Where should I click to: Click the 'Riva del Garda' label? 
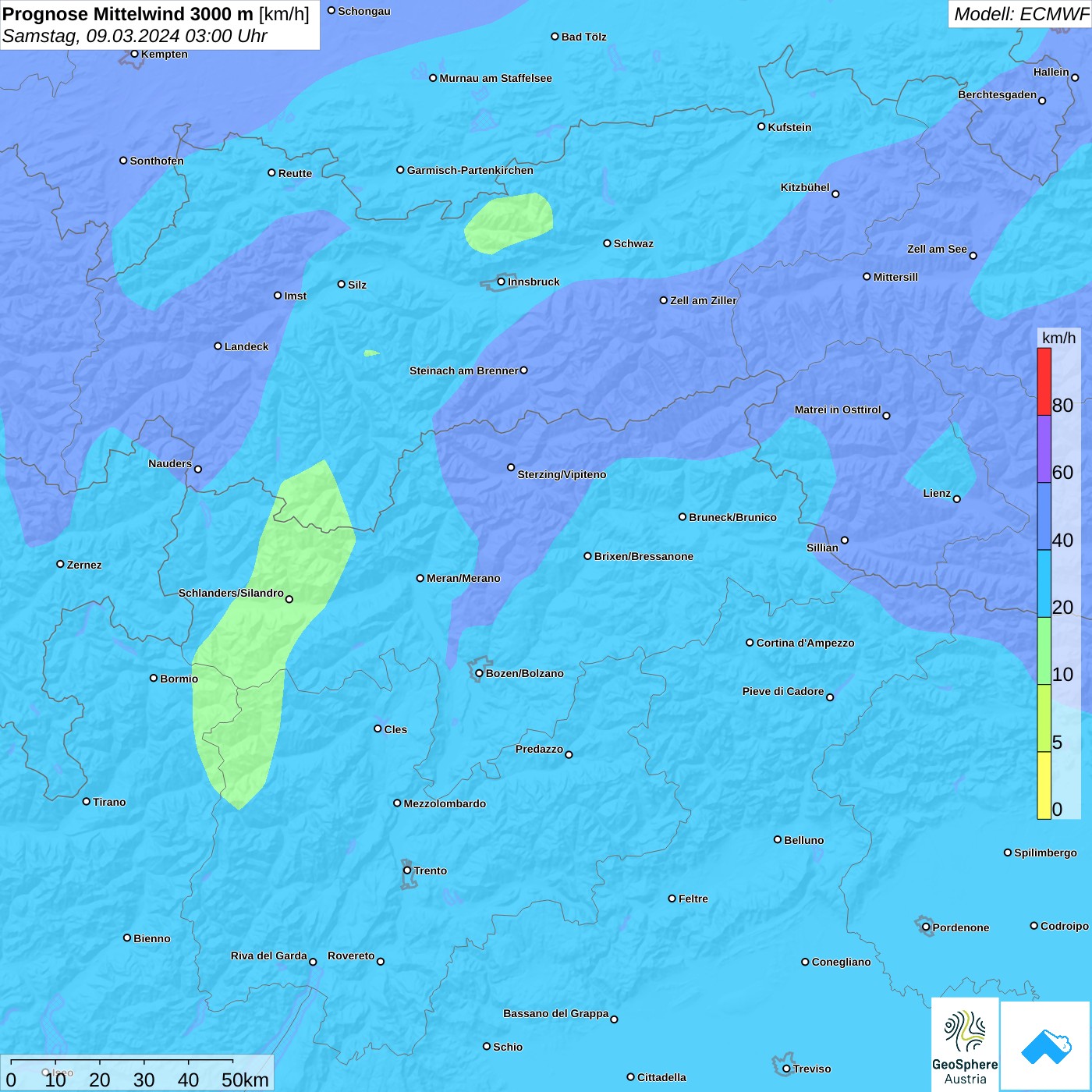268,955
